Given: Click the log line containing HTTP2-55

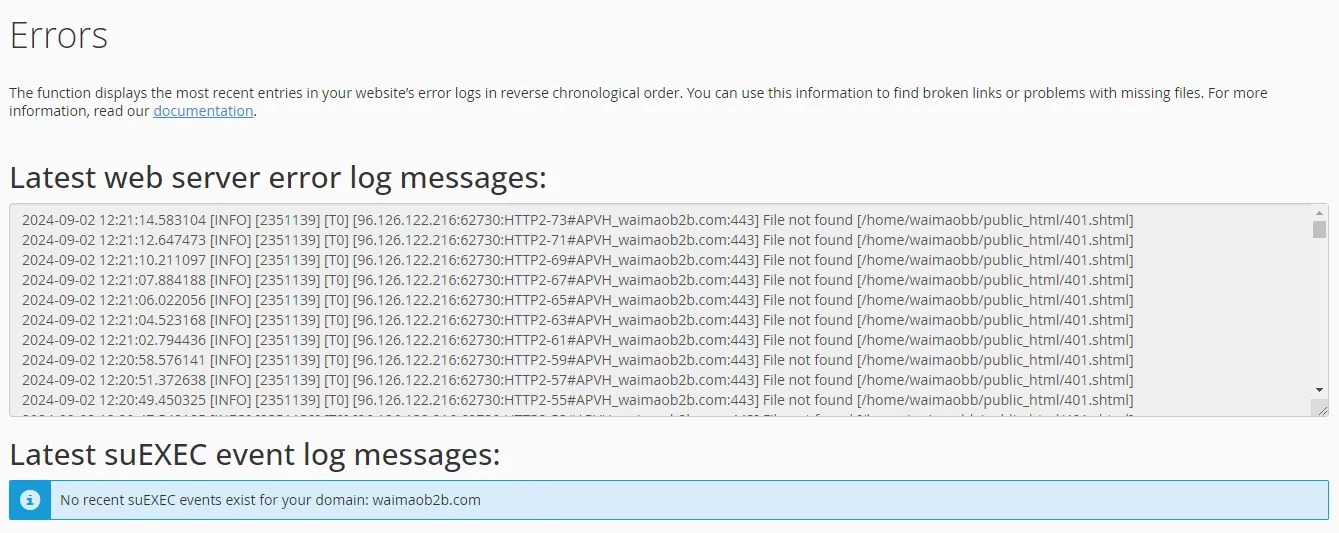Looking at the screenshot, I should click(x=577, y=400).
